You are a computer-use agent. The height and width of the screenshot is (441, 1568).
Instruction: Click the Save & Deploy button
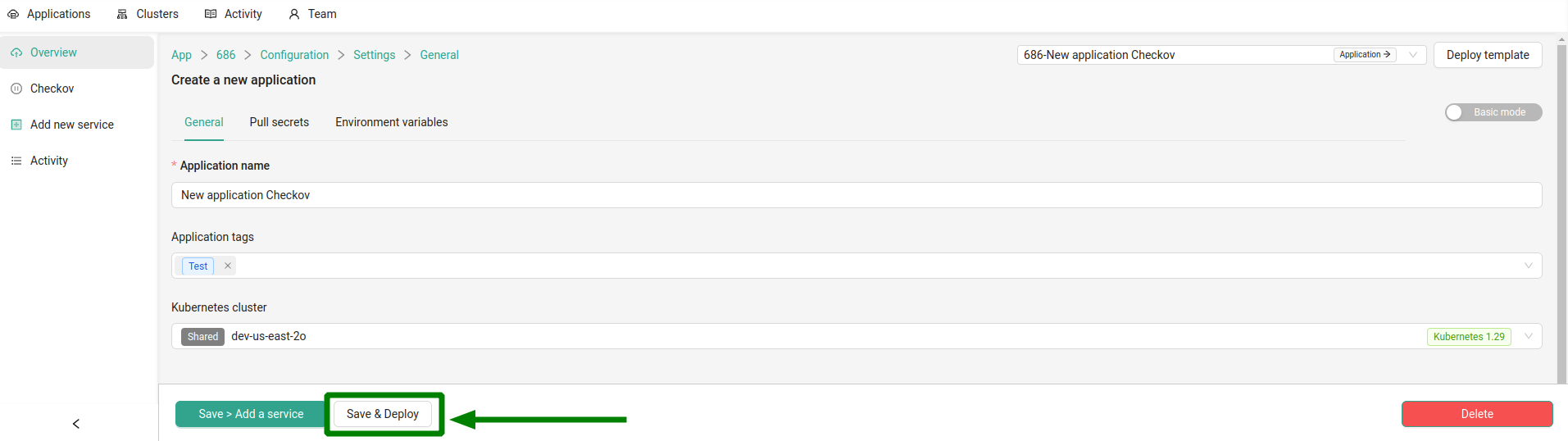point(383,414)
